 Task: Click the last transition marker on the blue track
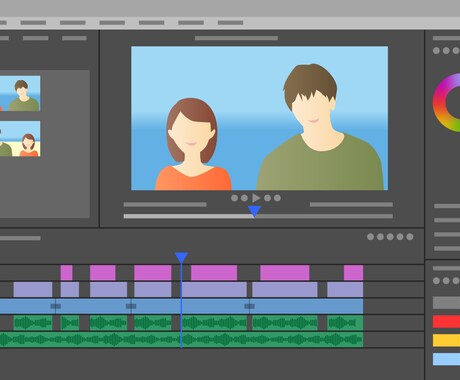coord(250,306)
